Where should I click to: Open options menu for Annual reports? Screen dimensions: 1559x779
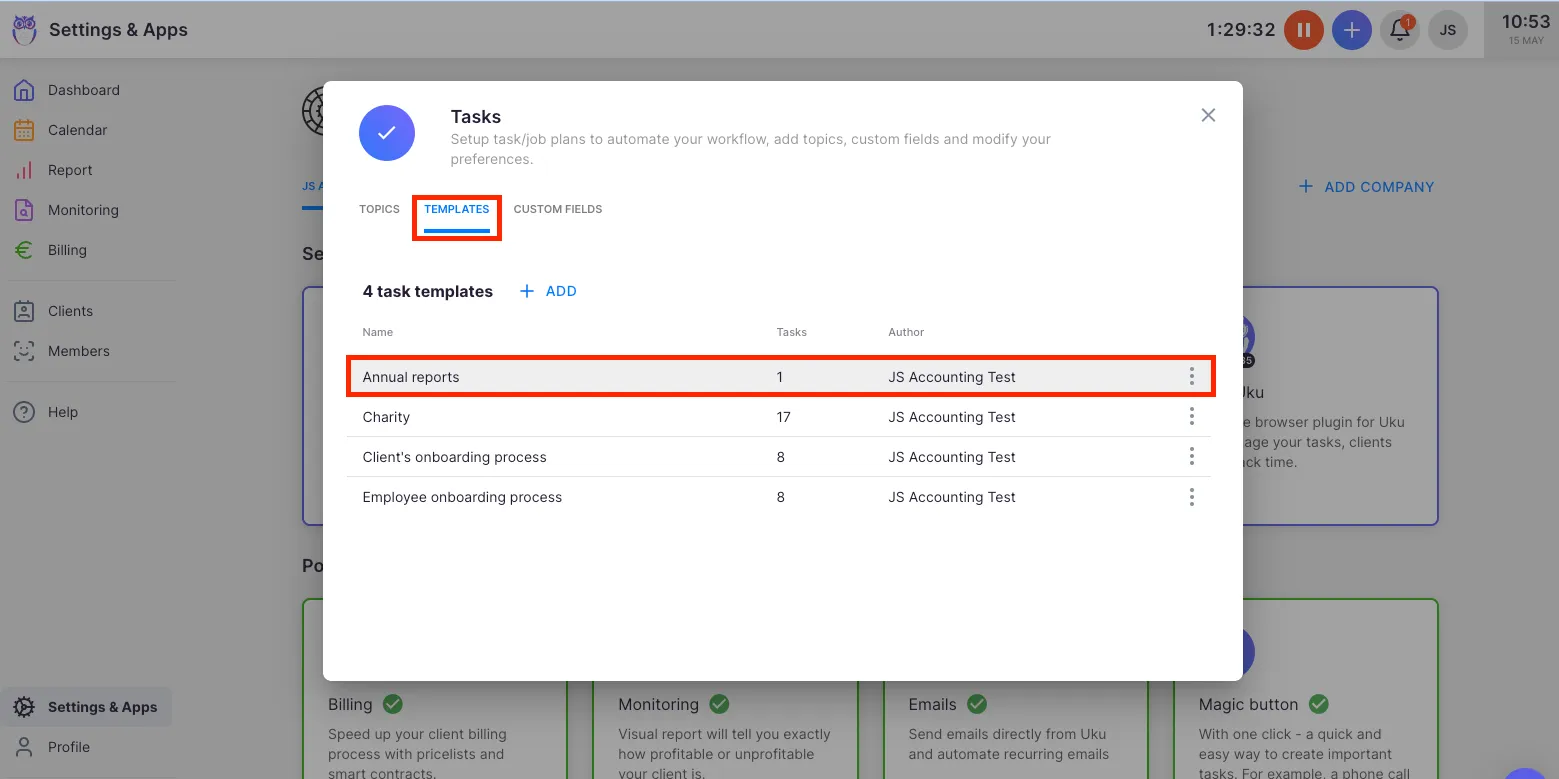(x=1191, y=377)
